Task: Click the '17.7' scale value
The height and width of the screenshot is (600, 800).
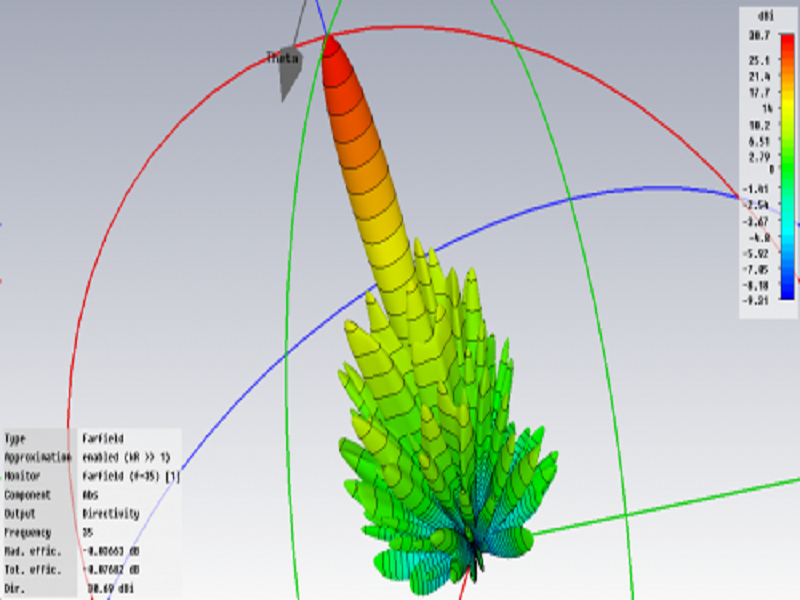Action: 759,93
